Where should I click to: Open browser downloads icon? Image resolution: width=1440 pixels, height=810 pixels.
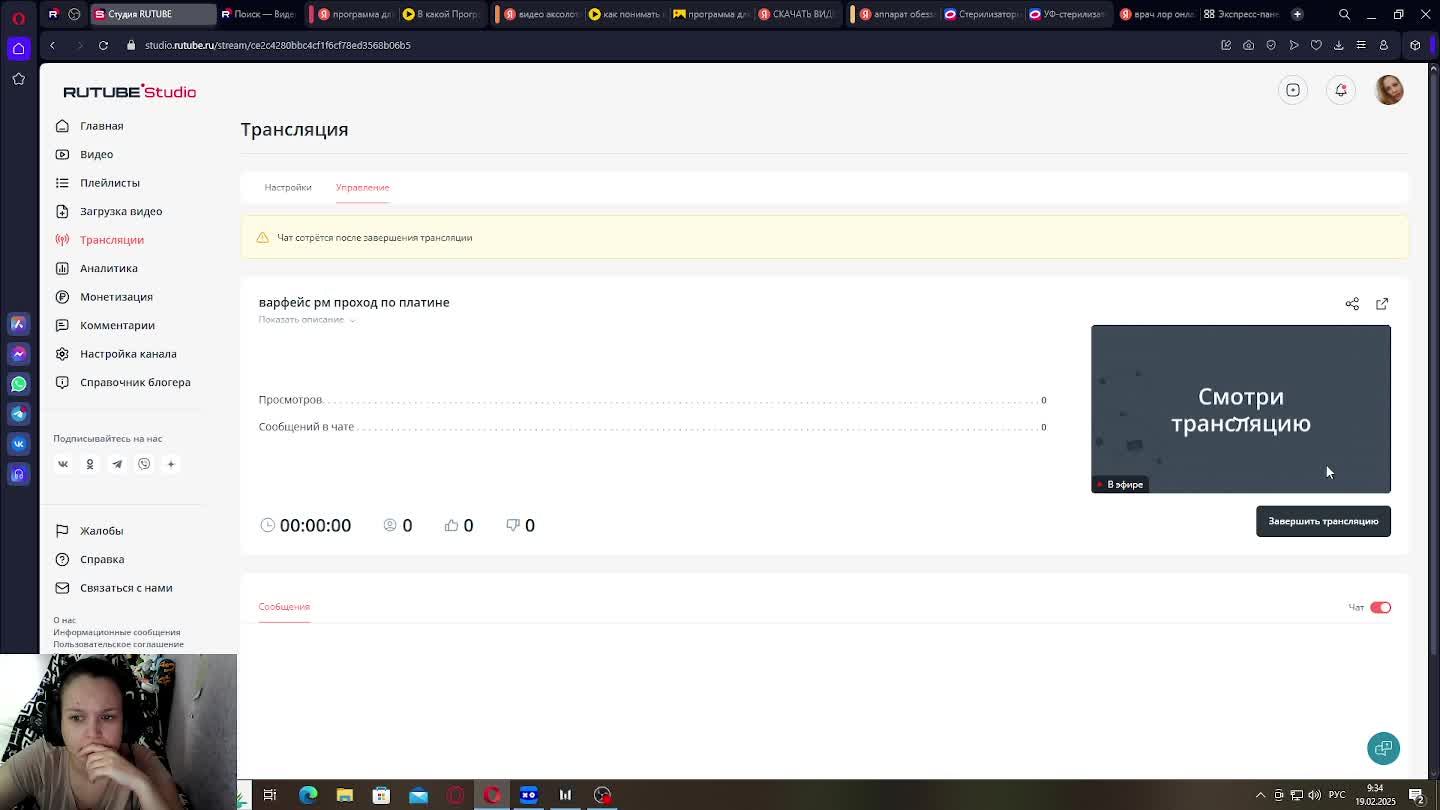point(1339,45)
